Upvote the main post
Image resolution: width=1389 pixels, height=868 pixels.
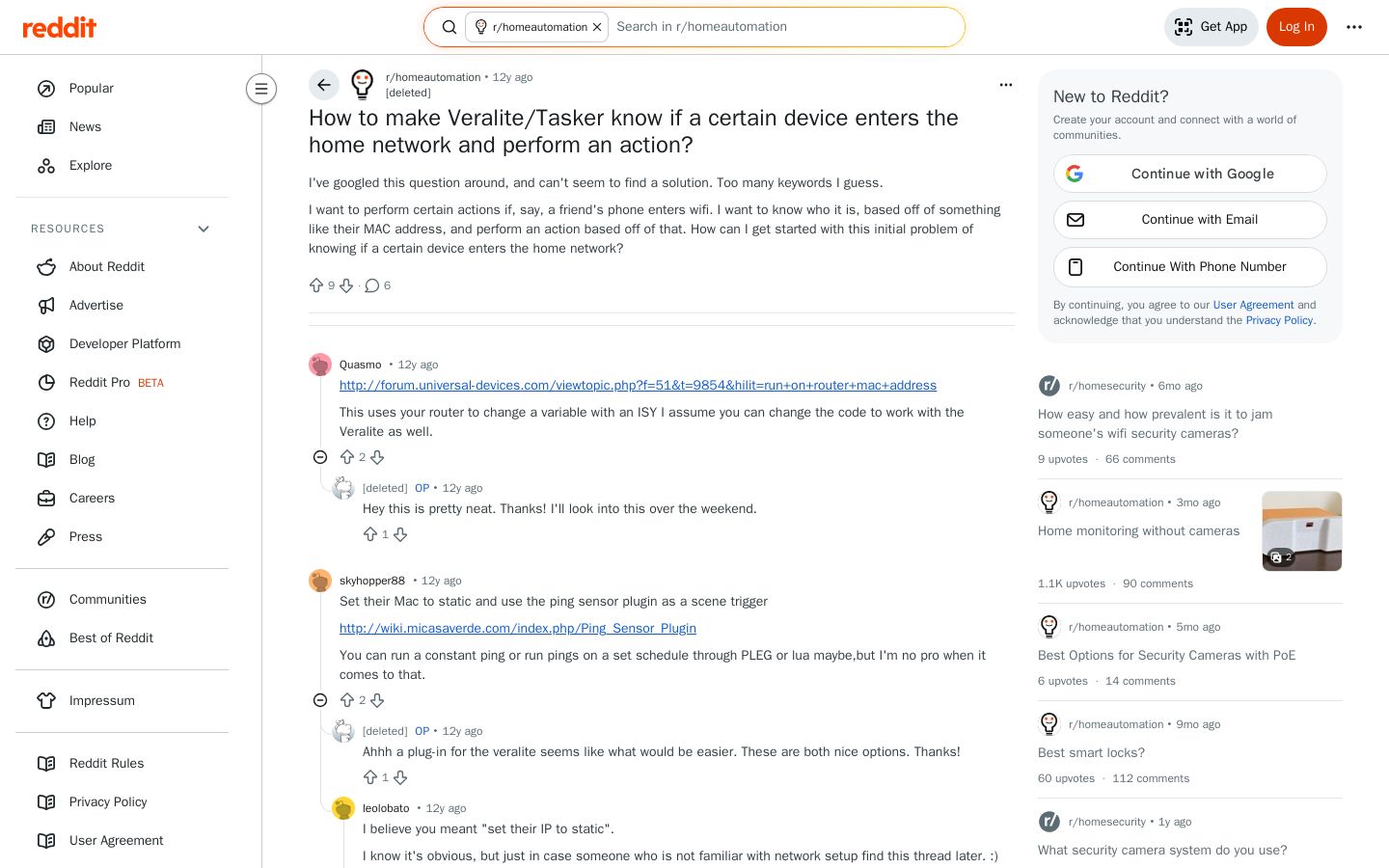tap(316, 285)
